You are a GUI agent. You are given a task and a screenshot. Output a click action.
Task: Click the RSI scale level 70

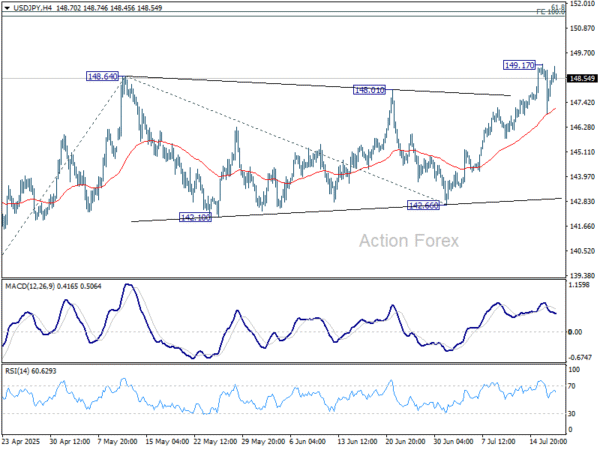572,386
